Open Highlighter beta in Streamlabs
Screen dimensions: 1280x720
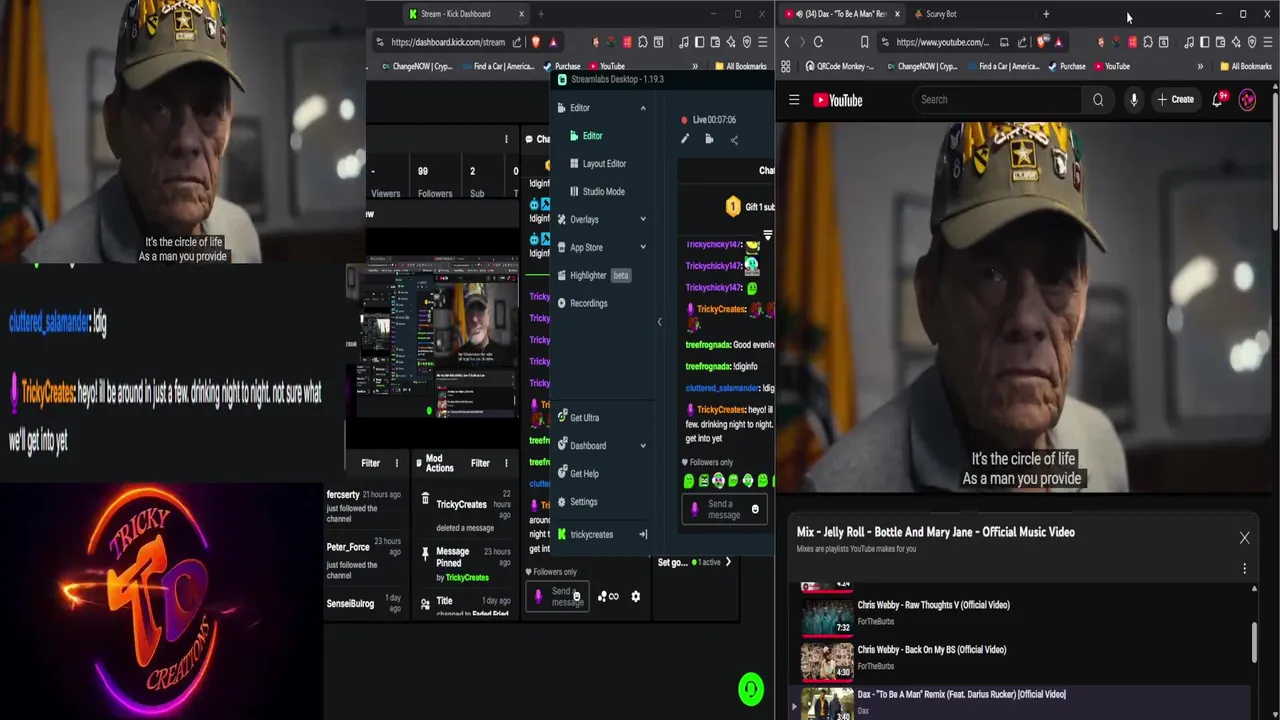[592, 275]
